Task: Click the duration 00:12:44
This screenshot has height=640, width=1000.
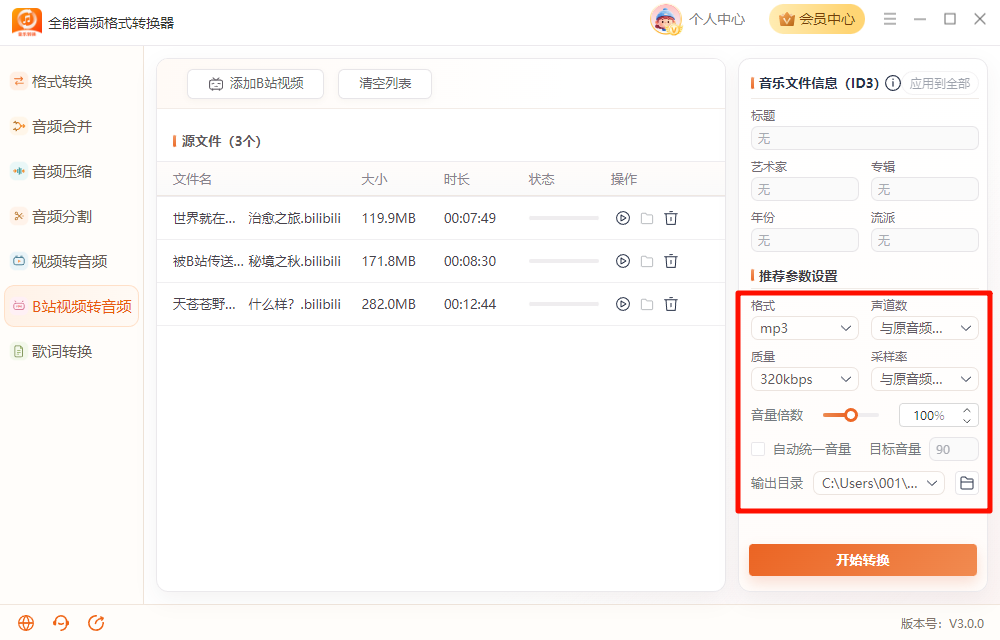Action: pyautogui.click(x=470, y=304)
